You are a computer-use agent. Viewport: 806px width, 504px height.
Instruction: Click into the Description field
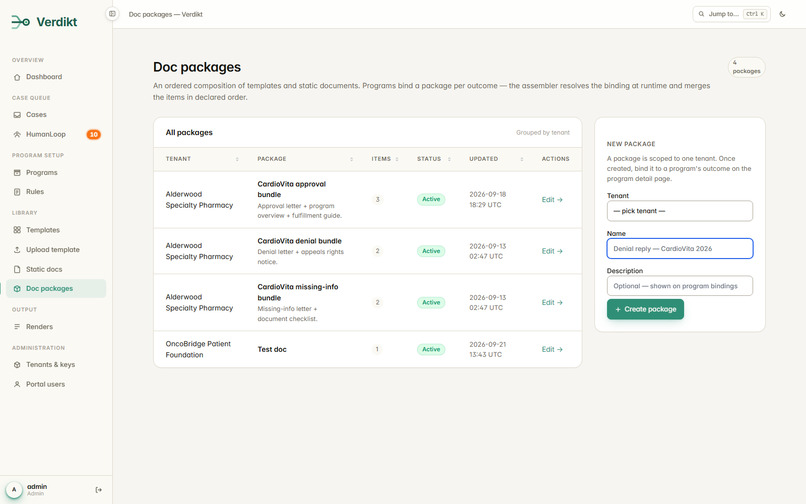680,286
